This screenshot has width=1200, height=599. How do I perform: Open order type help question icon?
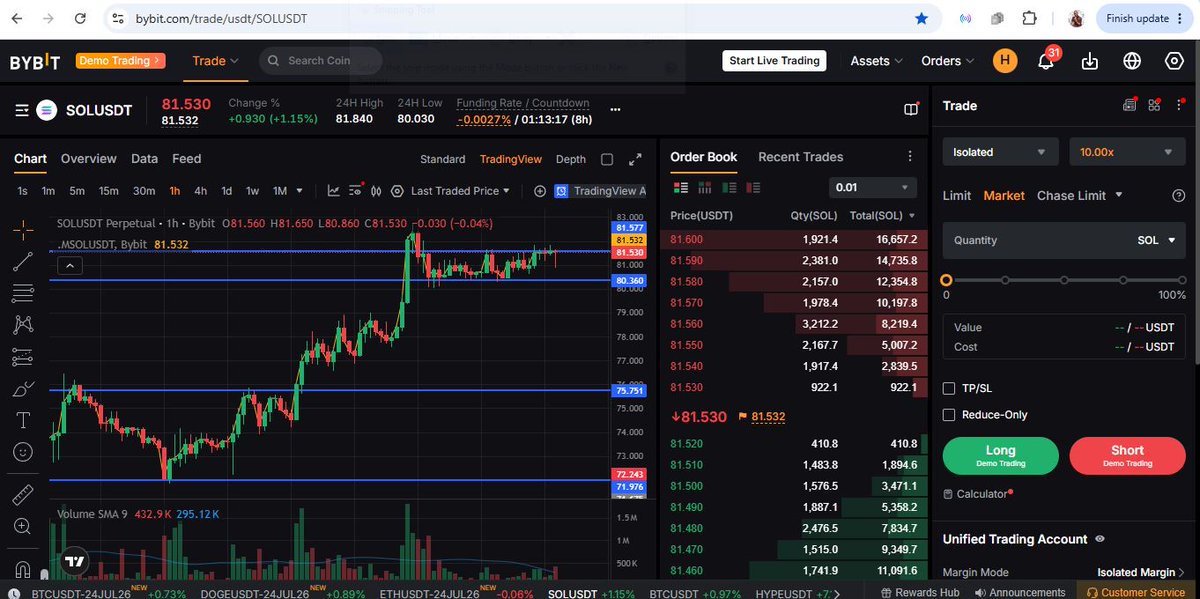click(x=1178, y=196)
